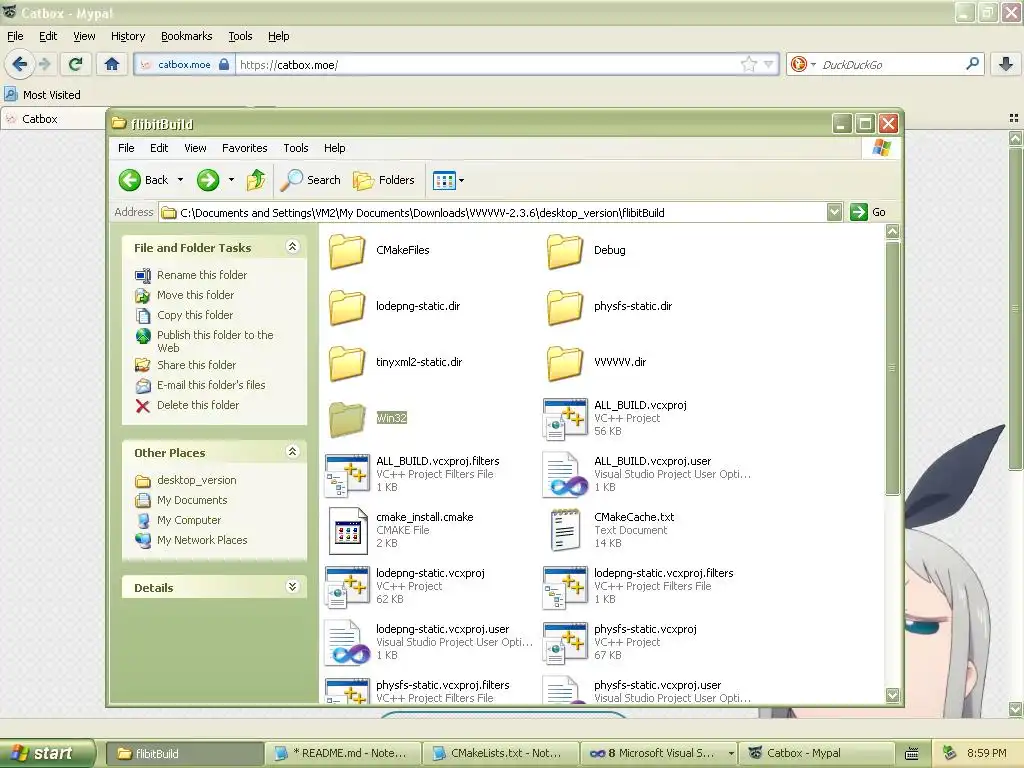Switch to Microsoft Visual Studio taskbar group
The height and width of the screenshot is (768, 1024).
click(x=658, y=753)
